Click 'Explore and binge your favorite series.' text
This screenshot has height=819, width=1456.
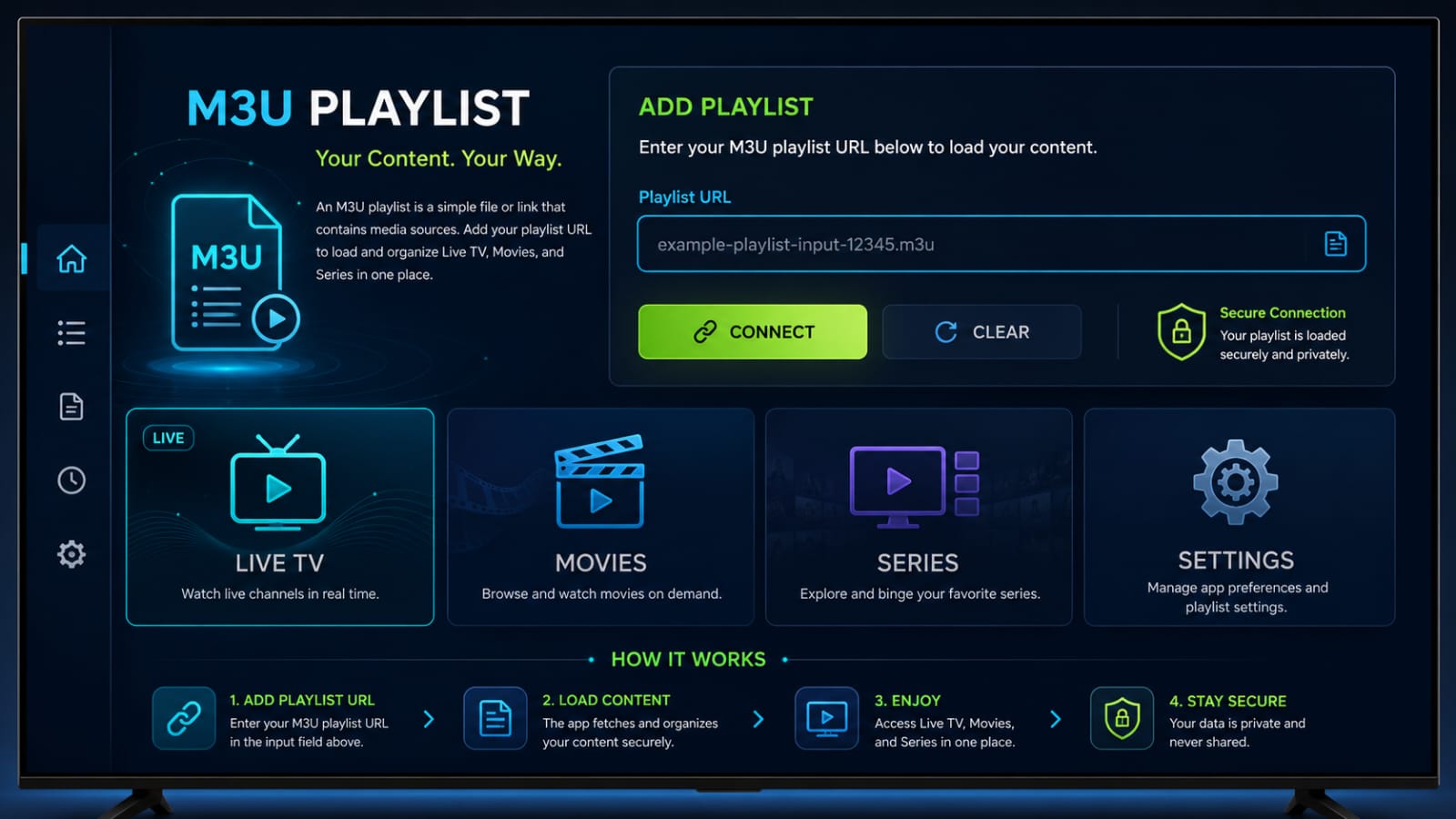coord(920,593)
